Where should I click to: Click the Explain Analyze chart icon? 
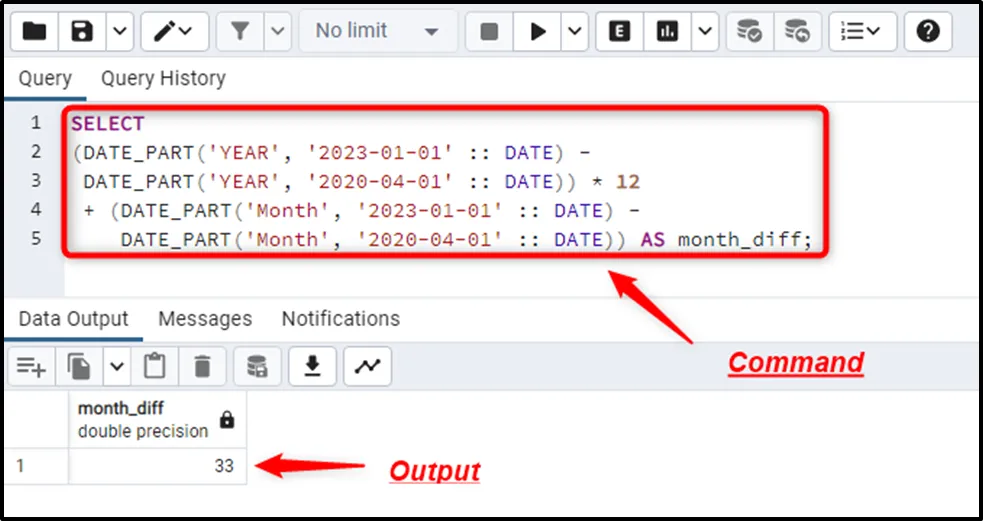tap(667, 32)
